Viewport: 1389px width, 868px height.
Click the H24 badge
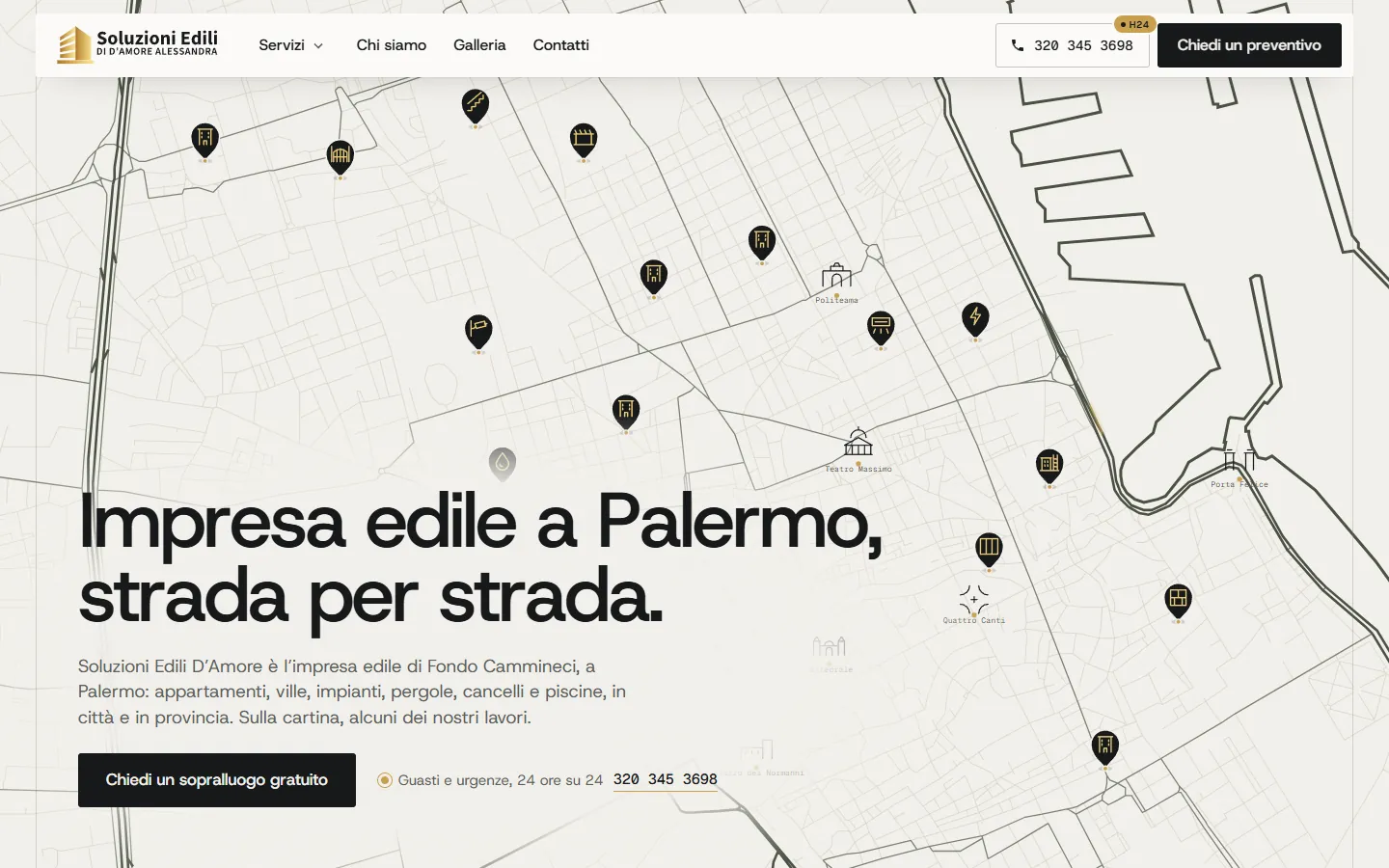tap(1135, 24)
